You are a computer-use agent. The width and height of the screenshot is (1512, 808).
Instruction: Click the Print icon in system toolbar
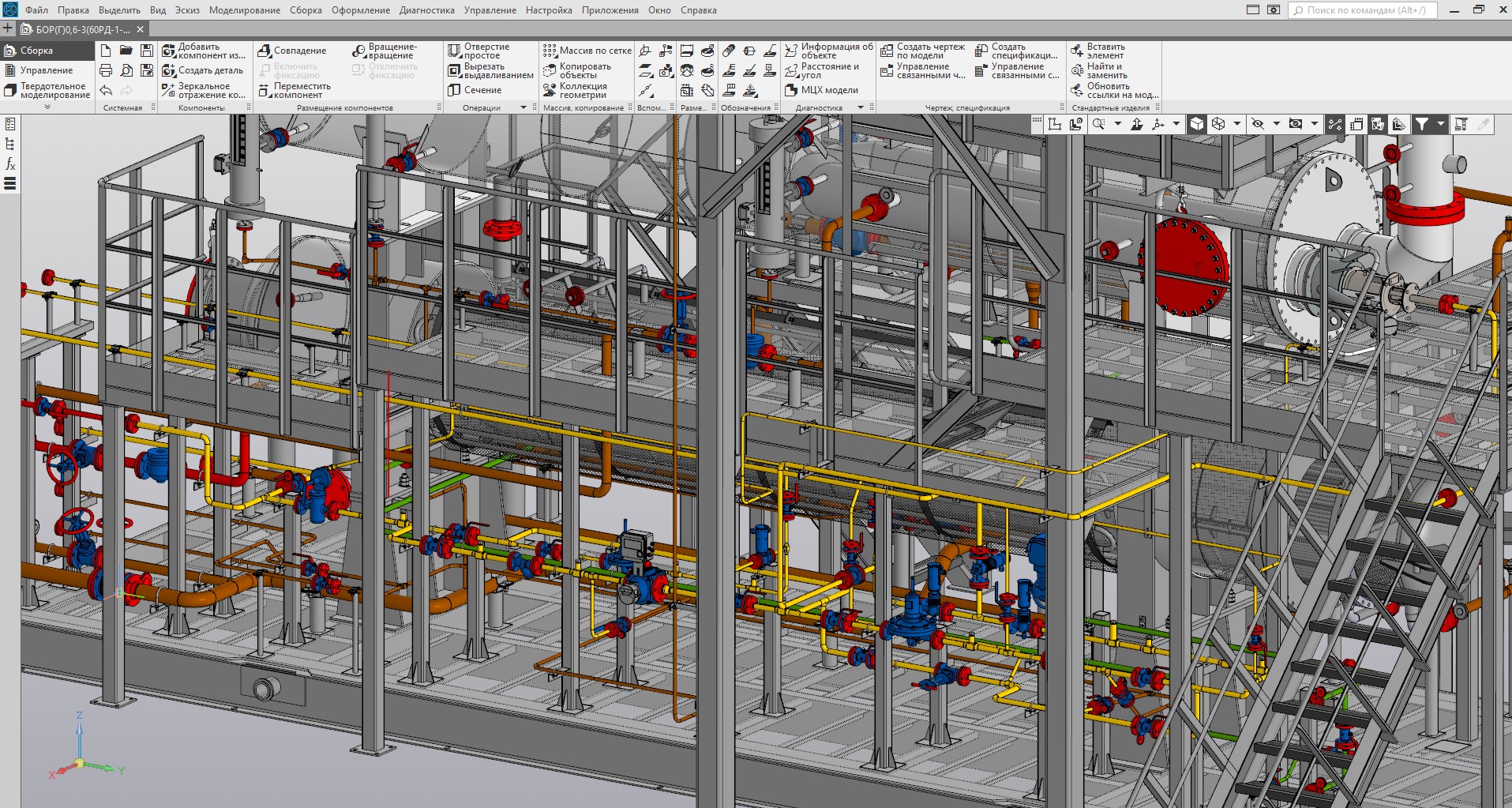(106, 70)
